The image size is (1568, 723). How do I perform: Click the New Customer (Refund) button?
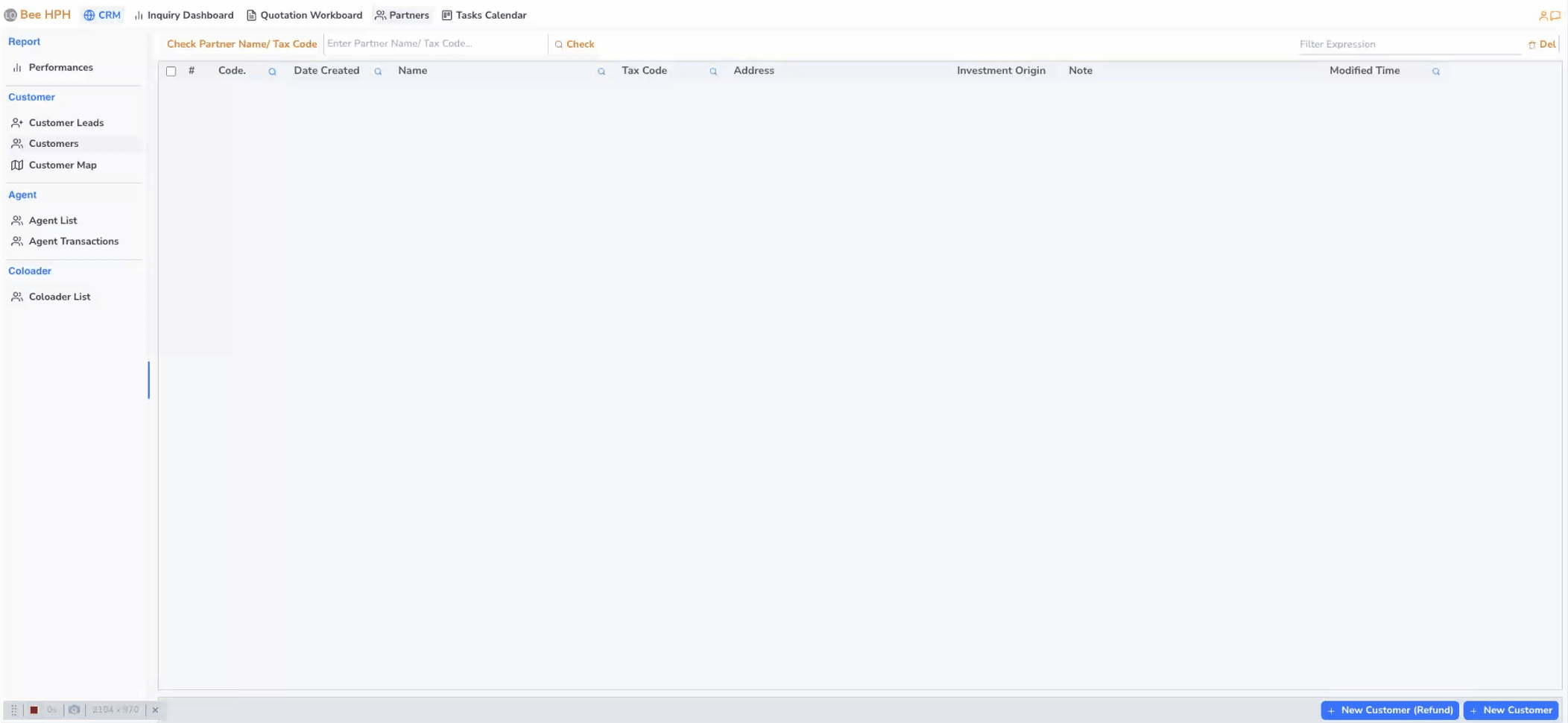tap(1389, 710)
